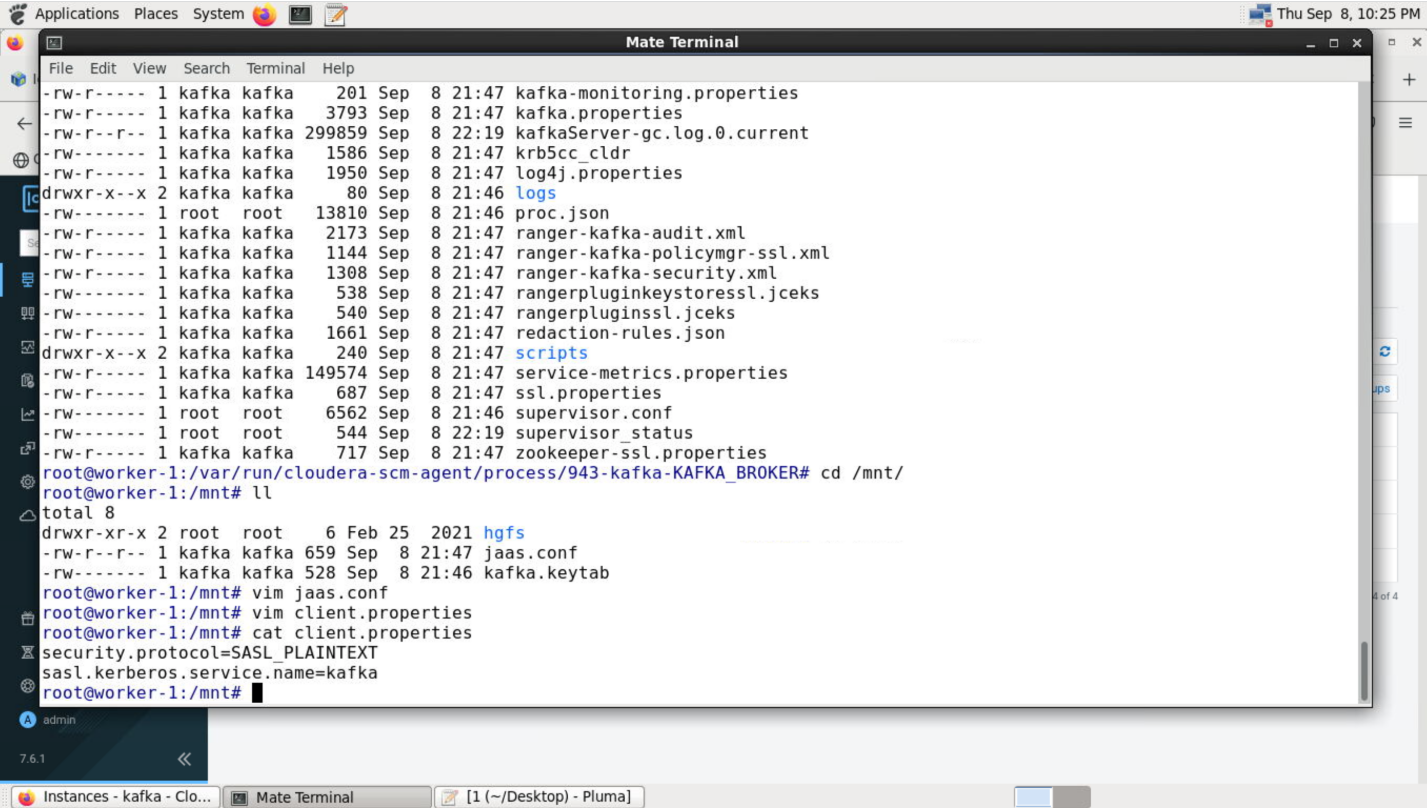Click kafka.keytab filename in terminal output
This screenshot has height=808, width=1427.
tap(546, 573)
